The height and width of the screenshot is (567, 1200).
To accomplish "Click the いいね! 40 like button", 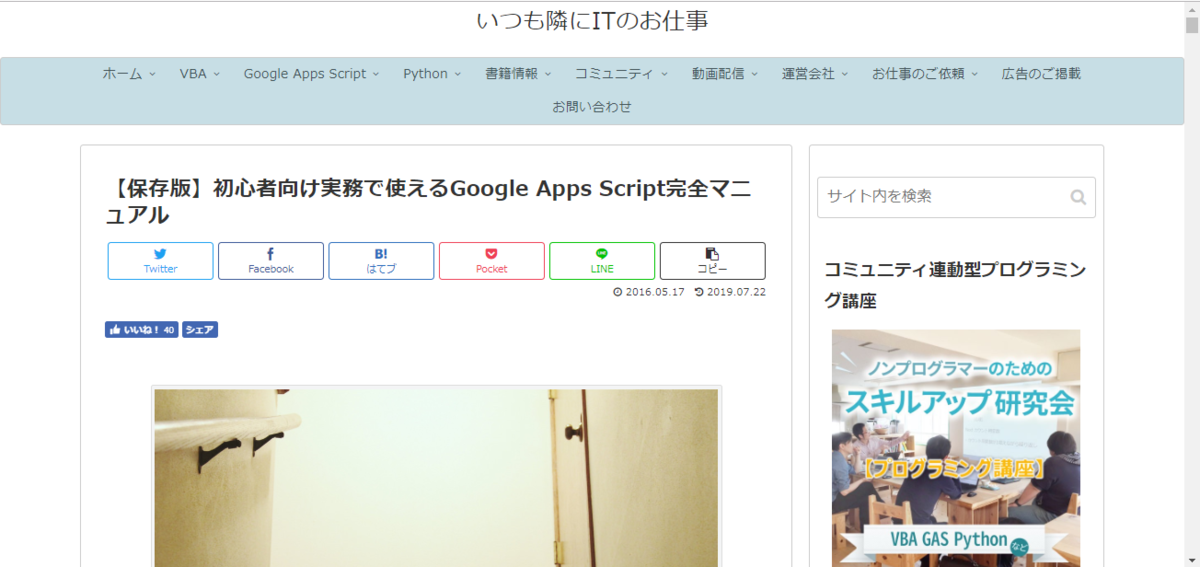I will (x=141, y=329).
